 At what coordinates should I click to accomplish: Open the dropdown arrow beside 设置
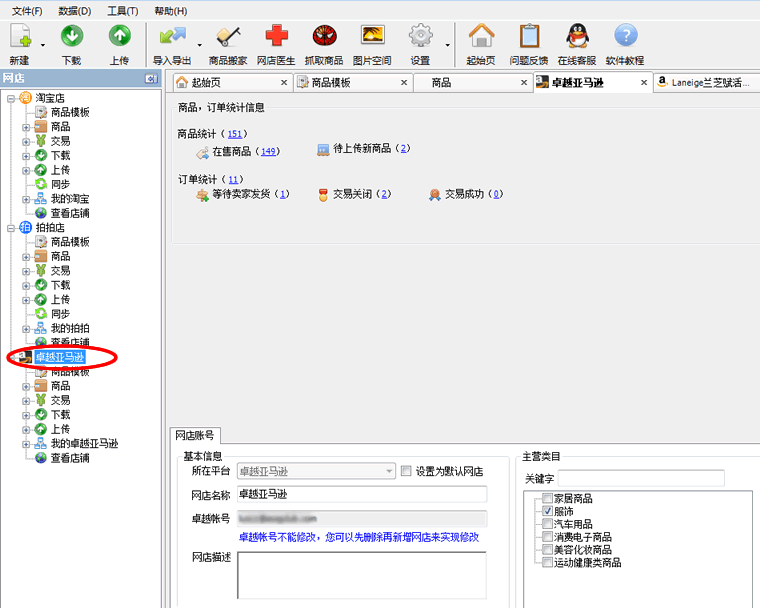pos(447,45)
